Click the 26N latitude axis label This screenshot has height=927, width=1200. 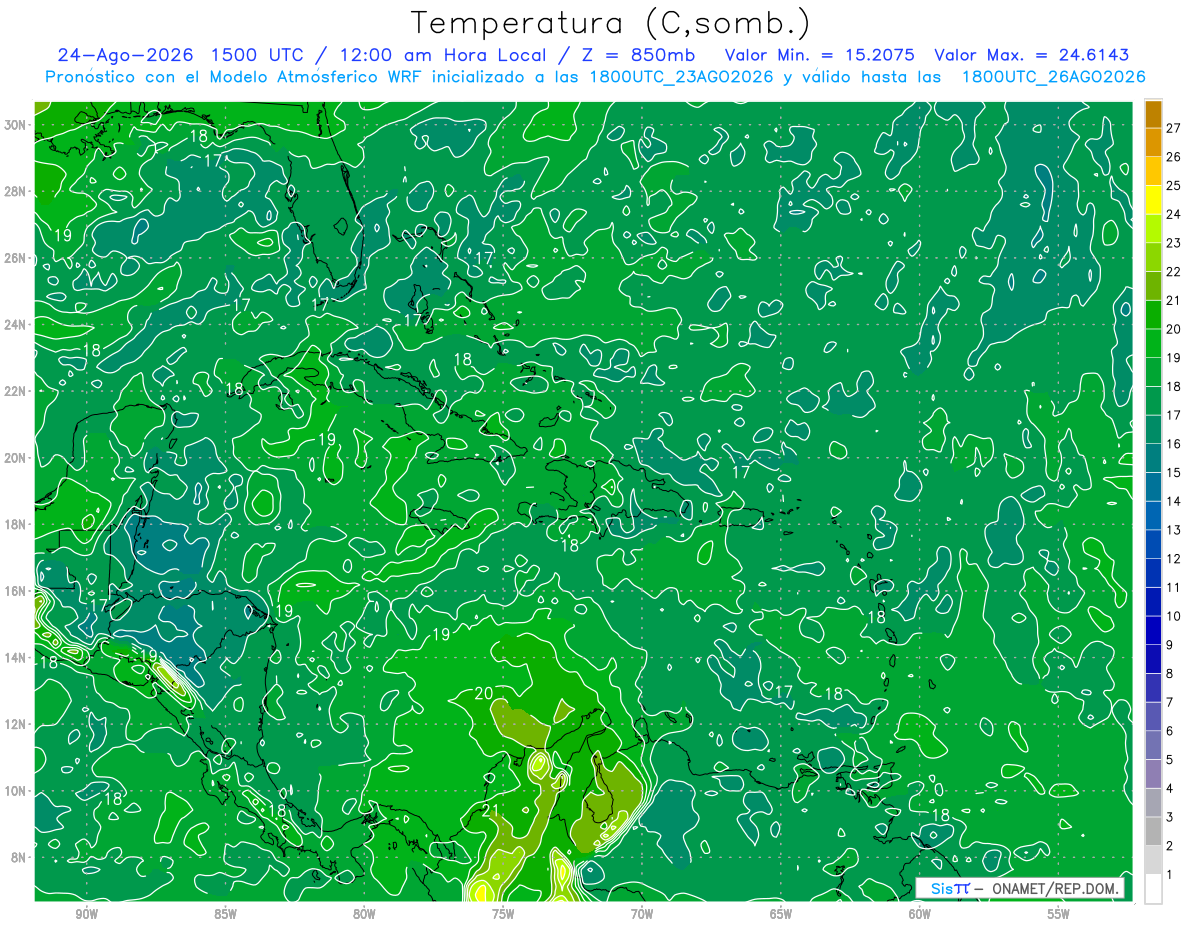click(x=17, y=258)
